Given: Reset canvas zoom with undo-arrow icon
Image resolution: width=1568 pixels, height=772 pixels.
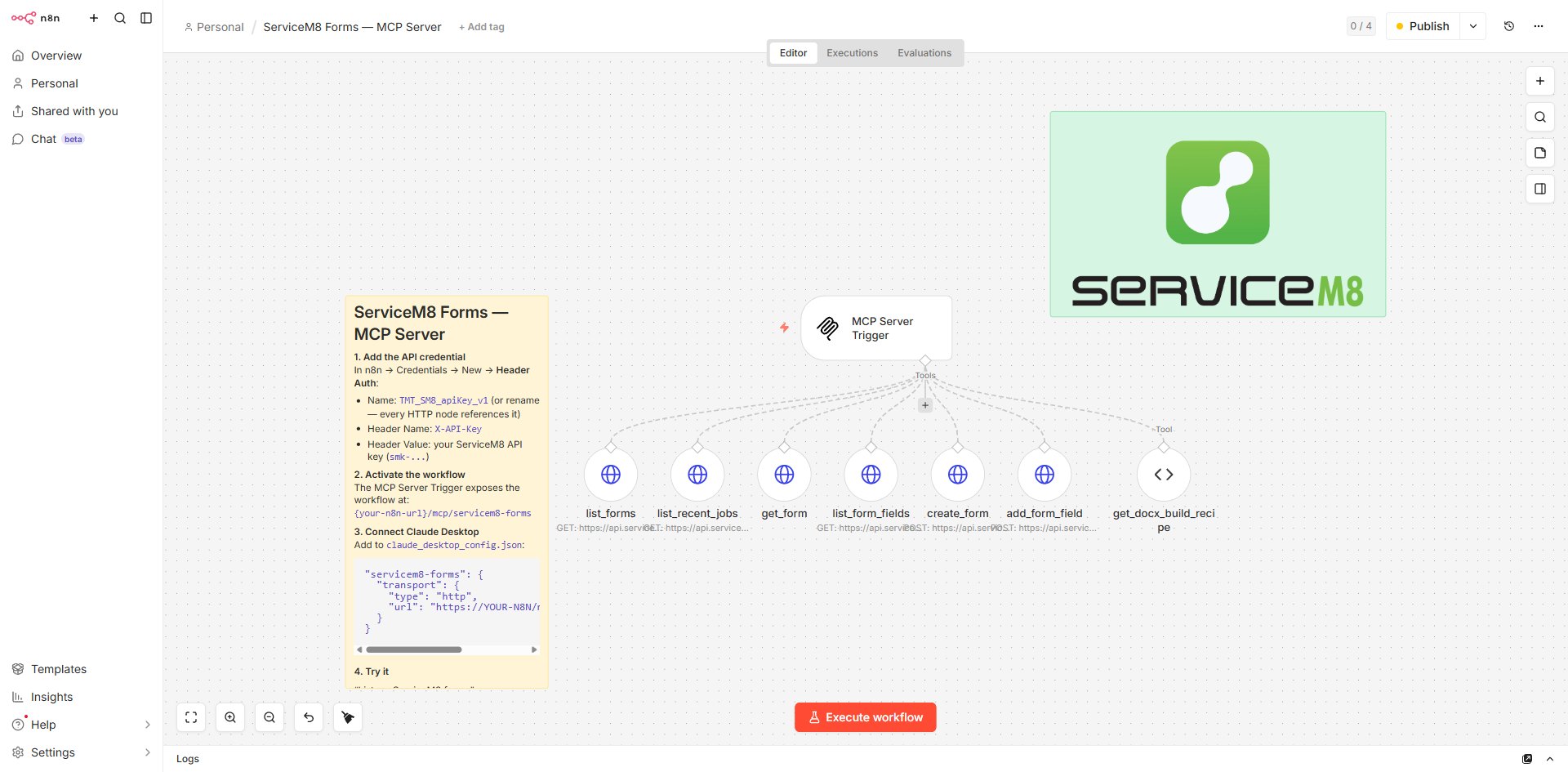Looking at the screenshot, I should (x=309, y=717).
